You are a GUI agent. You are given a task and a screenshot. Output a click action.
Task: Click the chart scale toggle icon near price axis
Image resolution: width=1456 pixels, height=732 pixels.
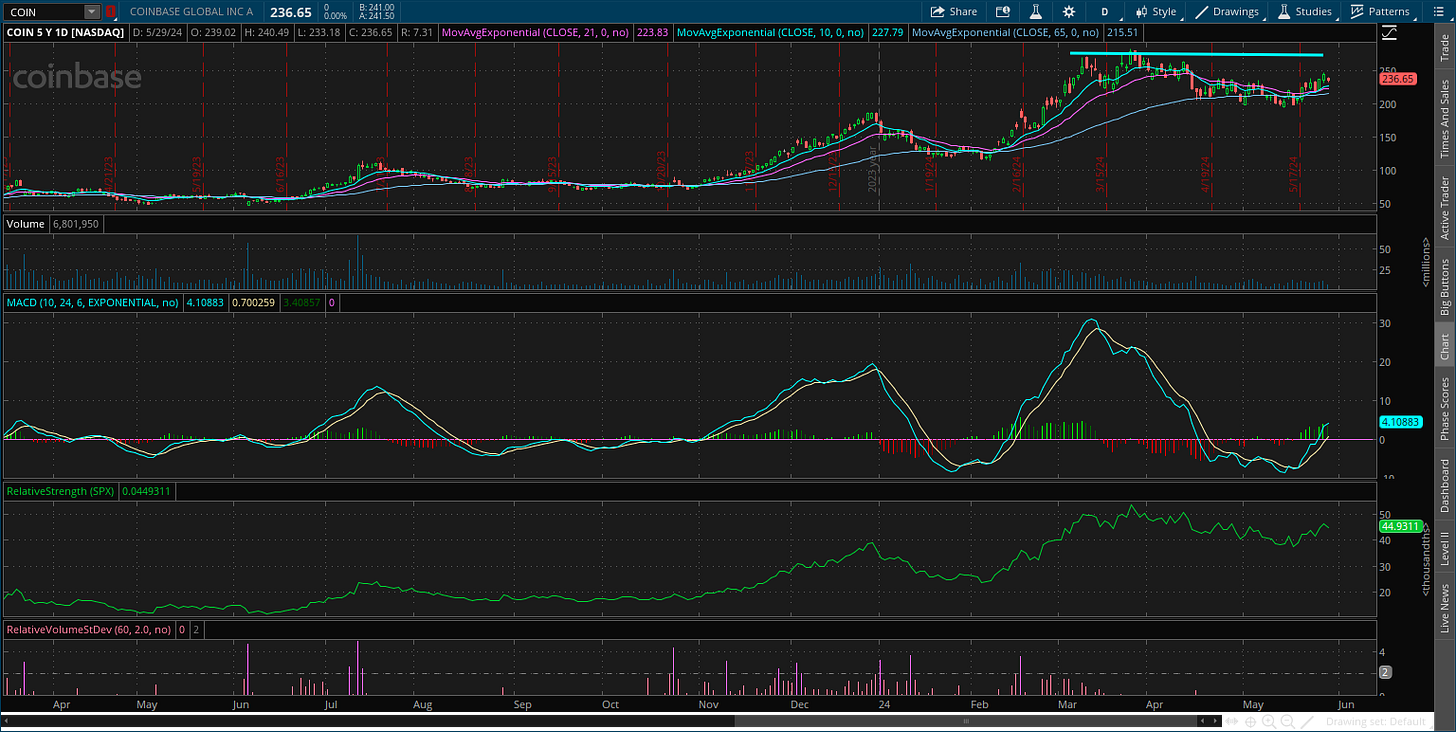pyautogui.click(x=1389, y=33)
